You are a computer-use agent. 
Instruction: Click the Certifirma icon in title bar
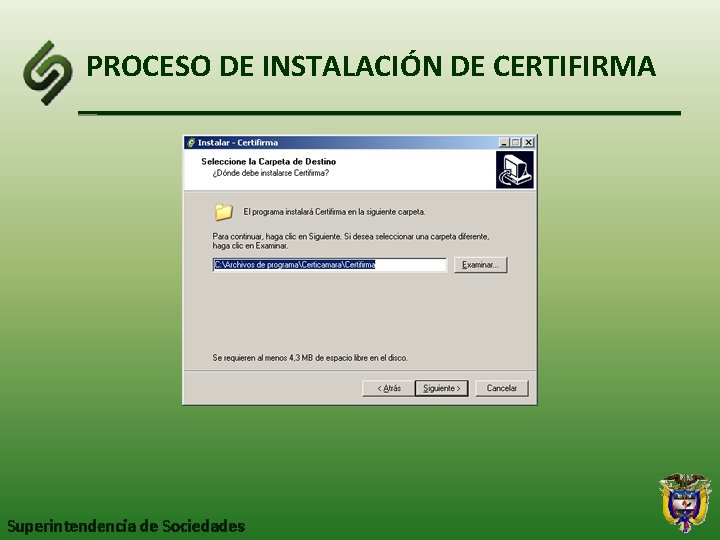click(191, 143)
